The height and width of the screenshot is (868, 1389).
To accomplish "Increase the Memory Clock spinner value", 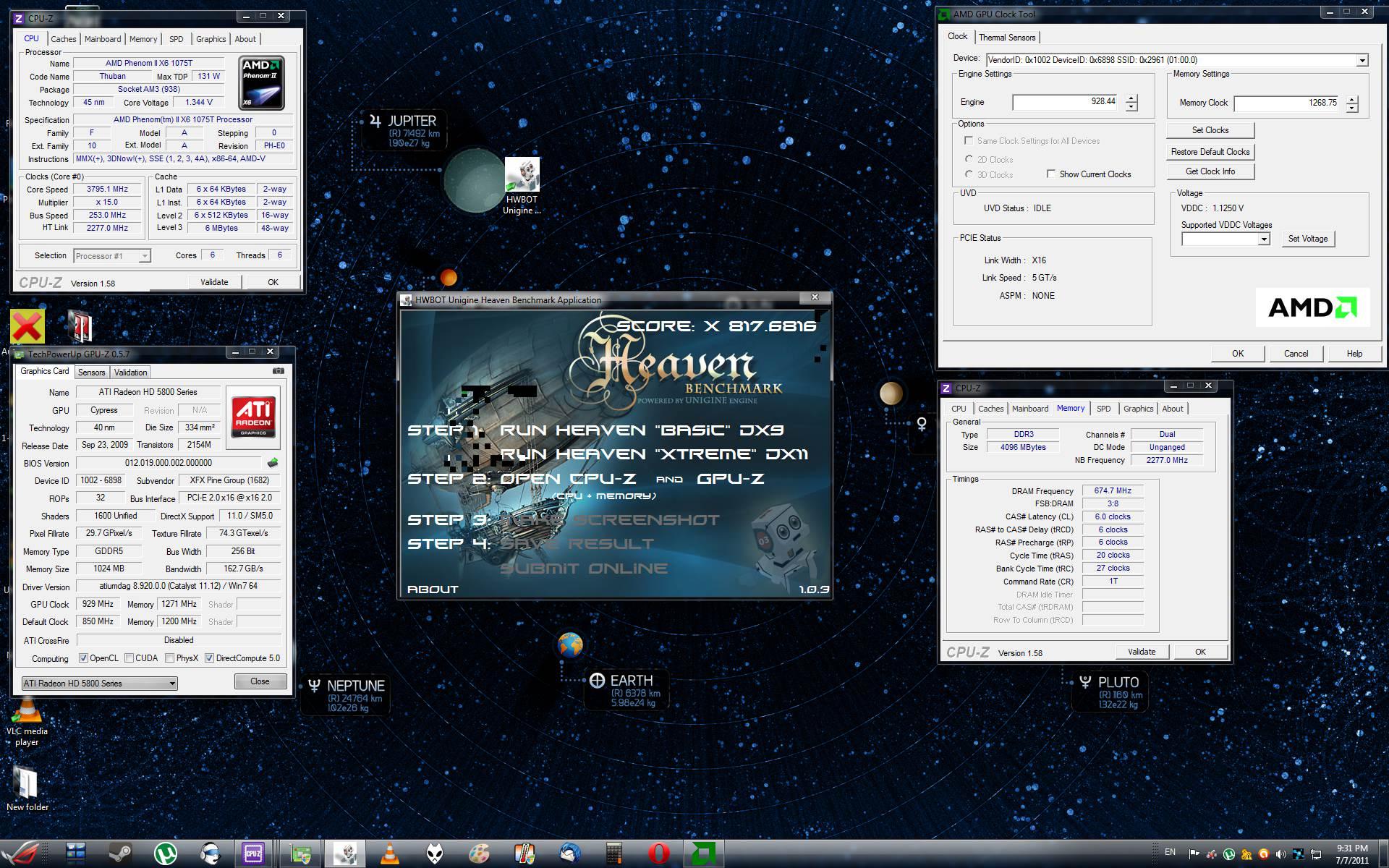I will tap(1352, 100).
